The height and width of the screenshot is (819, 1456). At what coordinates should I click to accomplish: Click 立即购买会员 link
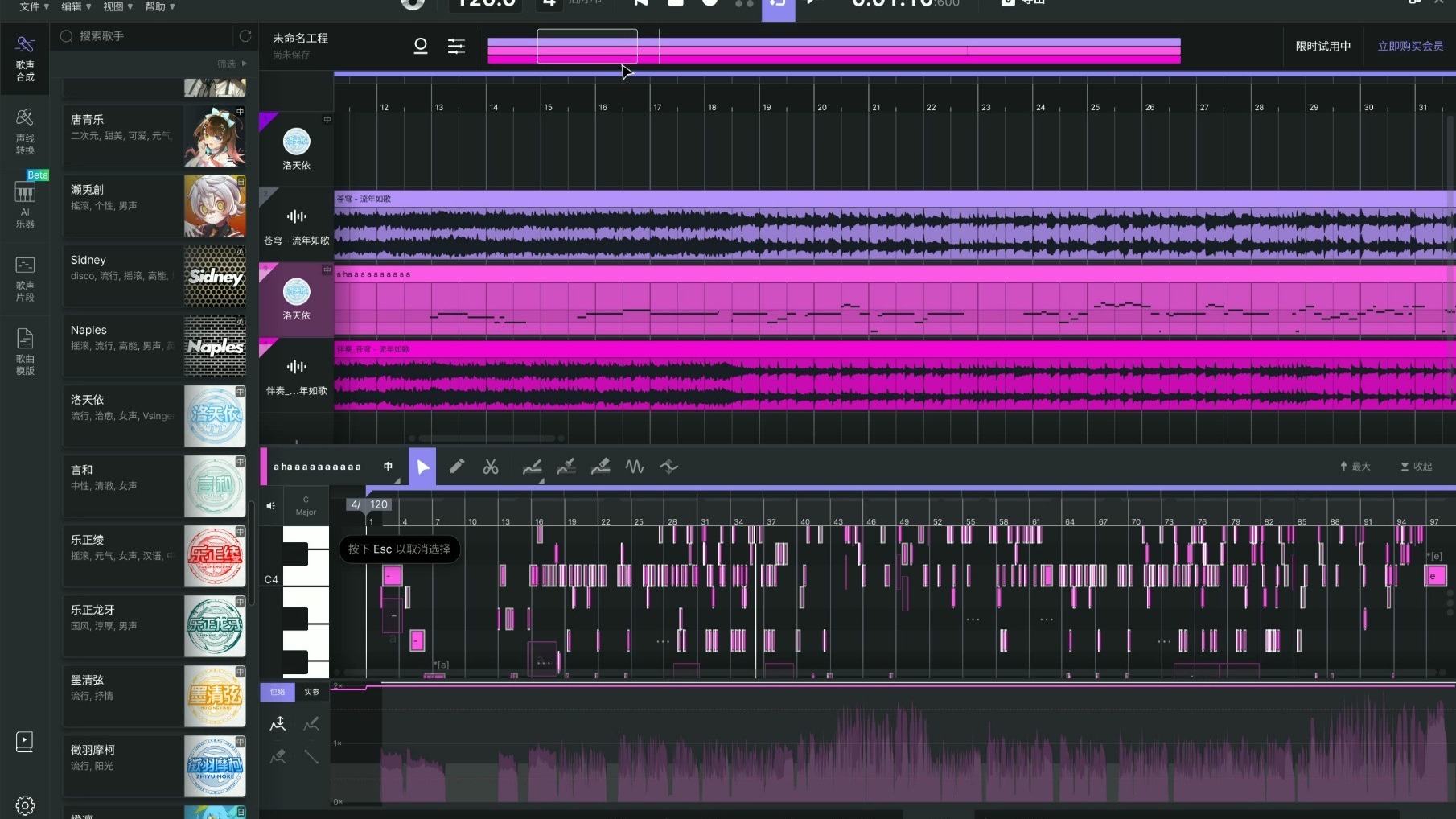coord(1410,47)
